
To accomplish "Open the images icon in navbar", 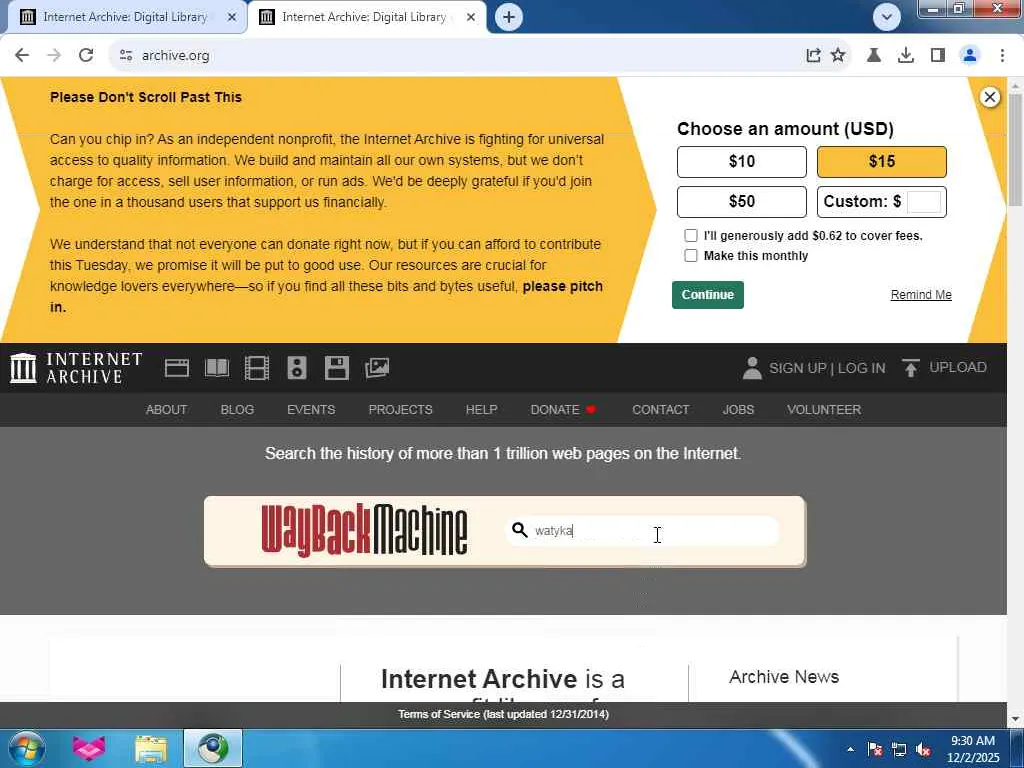I will tap(377, 368).
